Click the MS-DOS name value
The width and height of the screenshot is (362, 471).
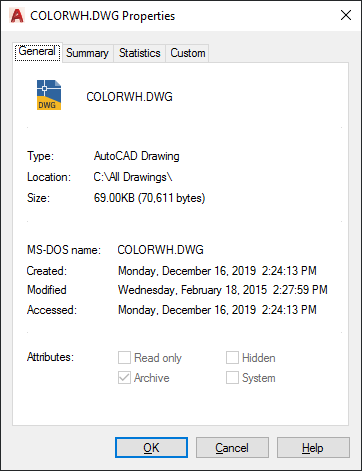[160, 250]
